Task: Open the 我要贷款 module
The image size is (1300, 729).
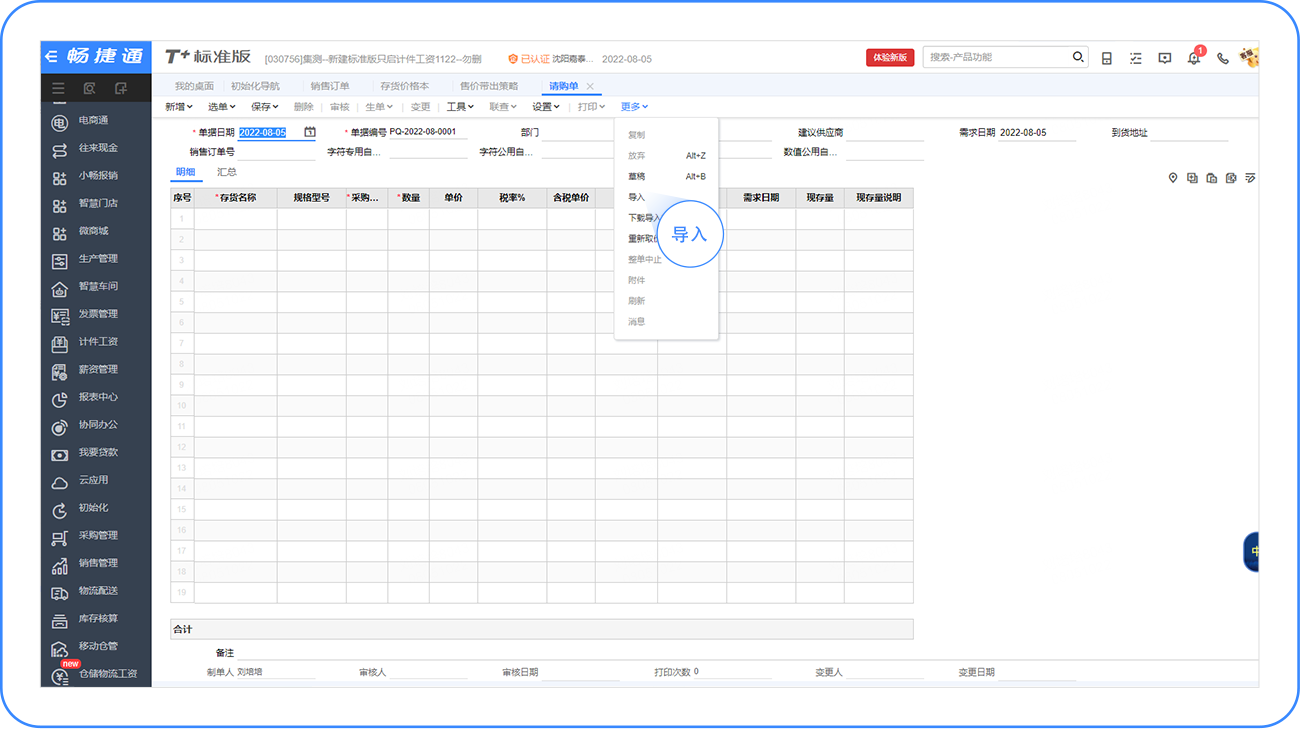Action: (96, 452)
